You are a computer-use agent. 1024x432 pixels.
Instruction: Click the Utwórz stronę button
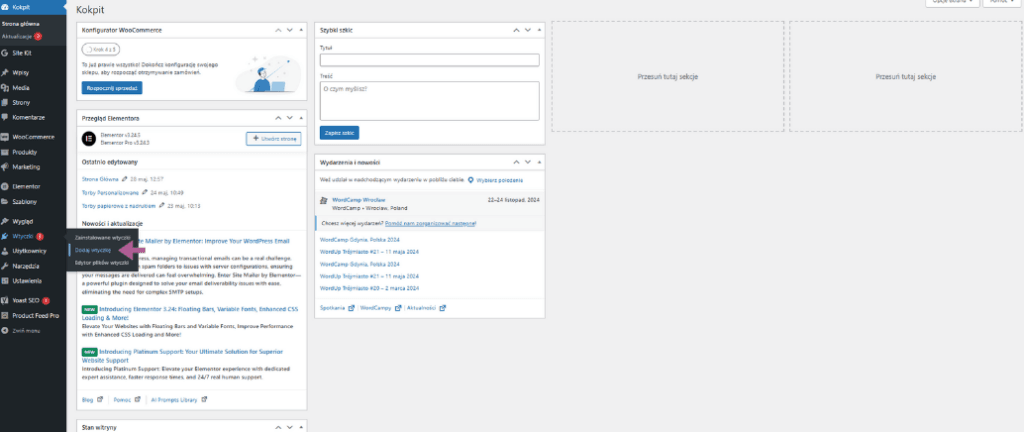pos(273,138)
